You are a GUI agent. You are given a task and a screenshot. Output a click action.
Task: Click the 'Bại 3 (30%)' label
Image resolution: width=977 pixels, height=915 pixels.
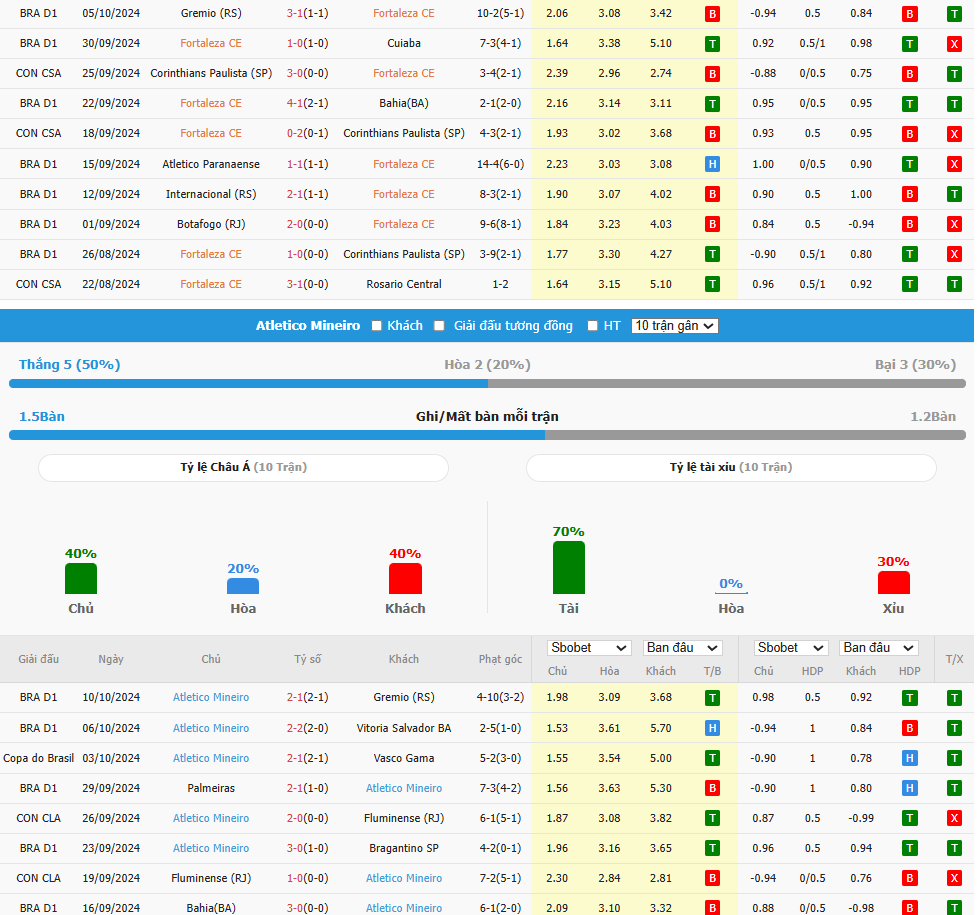point(915,365)
